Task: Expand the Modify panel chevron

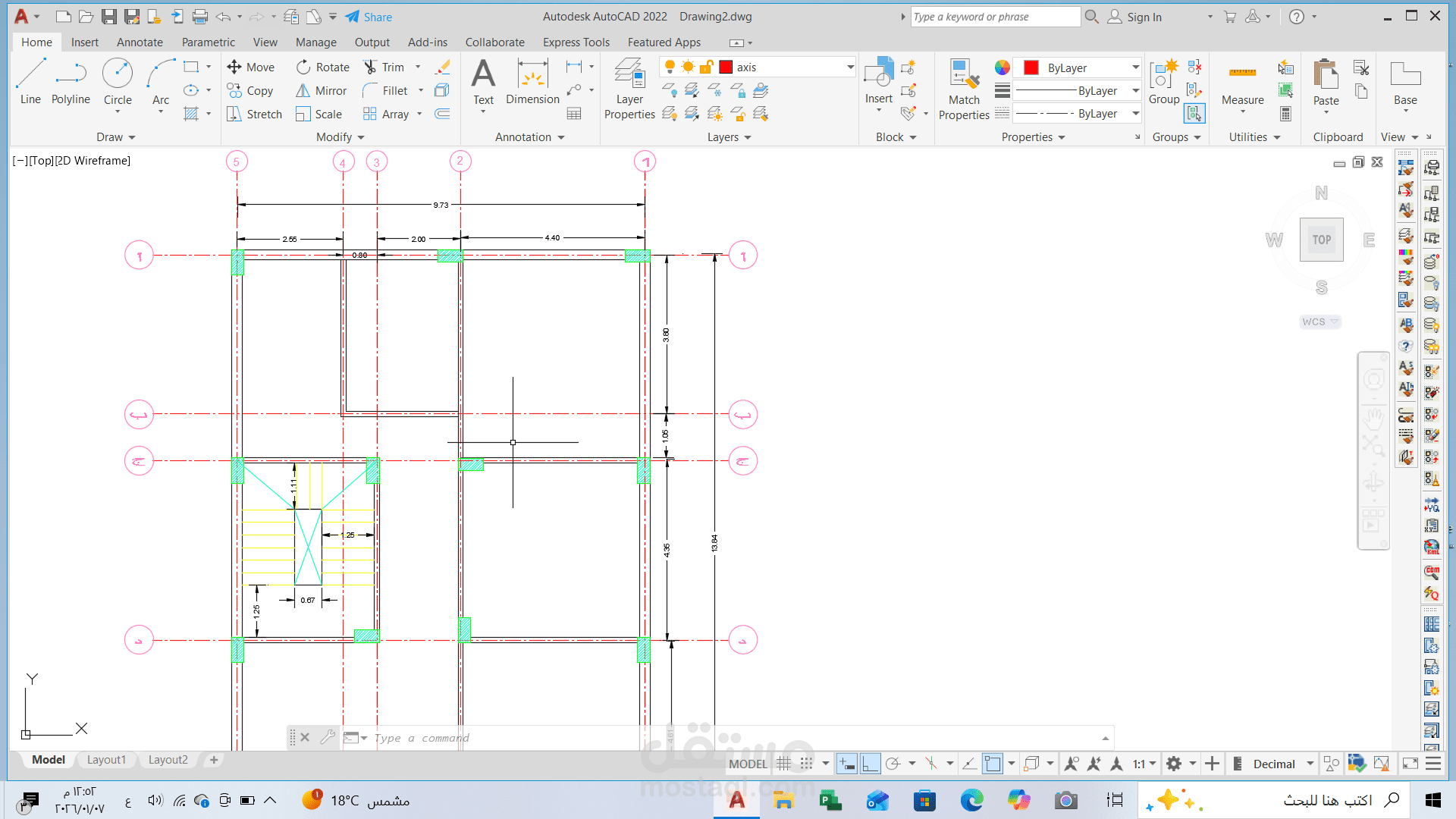Action: coord(362,137)
